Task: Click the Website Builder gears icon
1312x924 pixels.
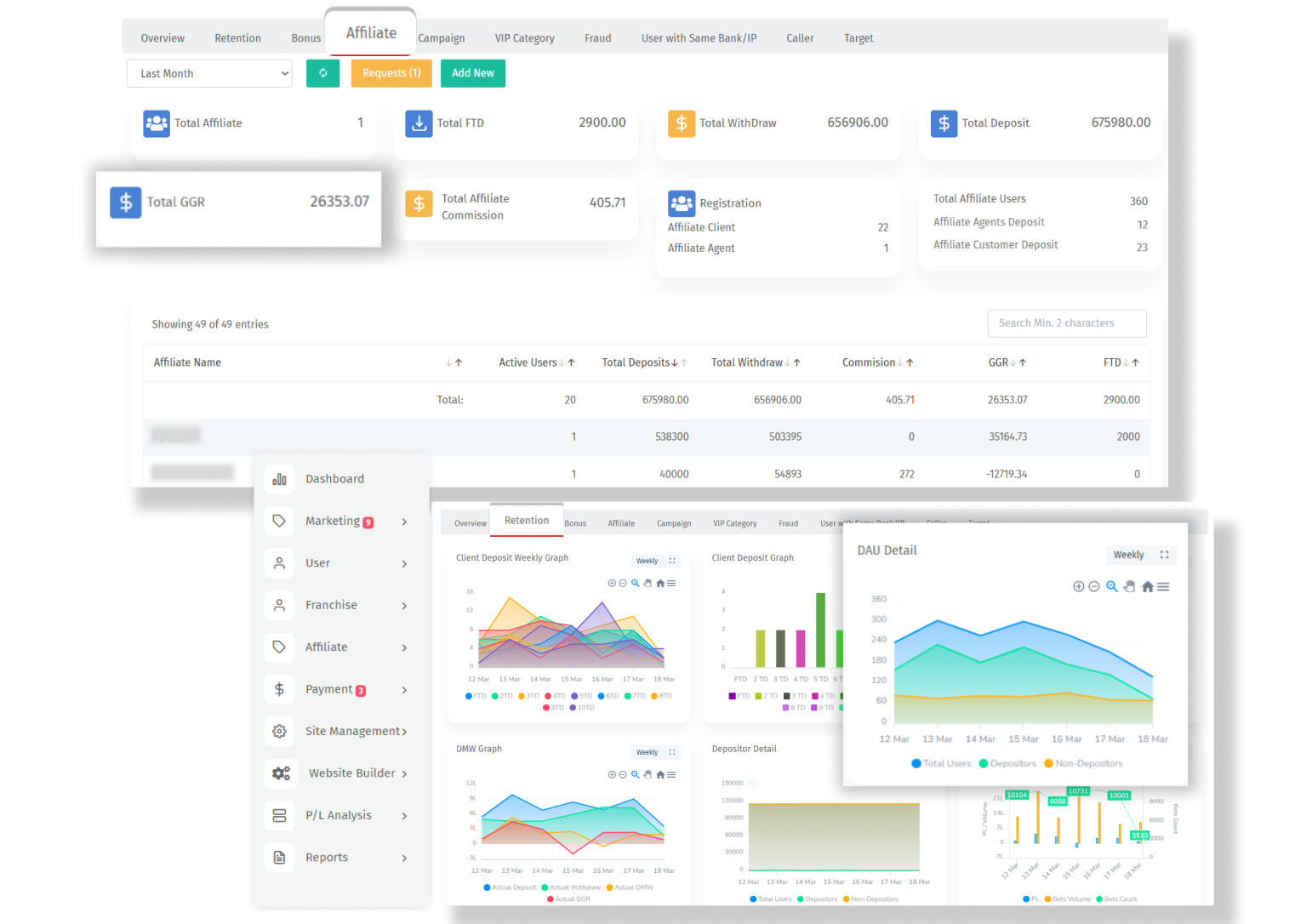Action: [281, 773]
